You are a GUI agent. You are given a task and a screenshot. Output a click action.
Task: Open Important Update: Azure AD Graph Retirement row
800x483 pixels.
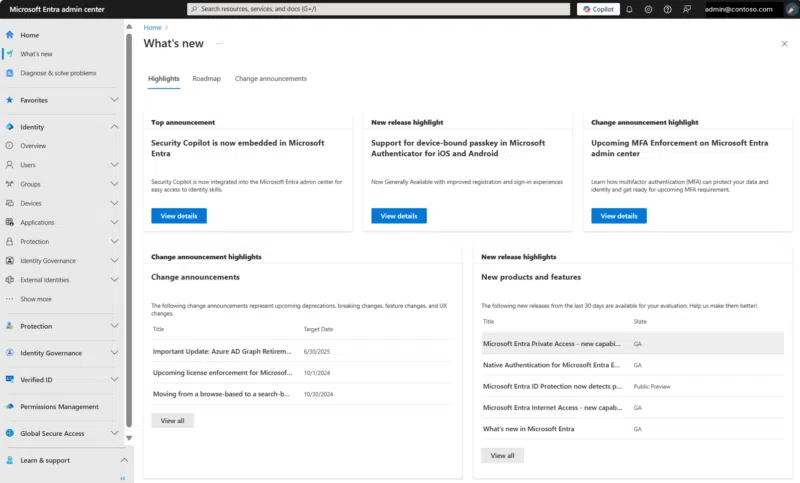(302, 351)
